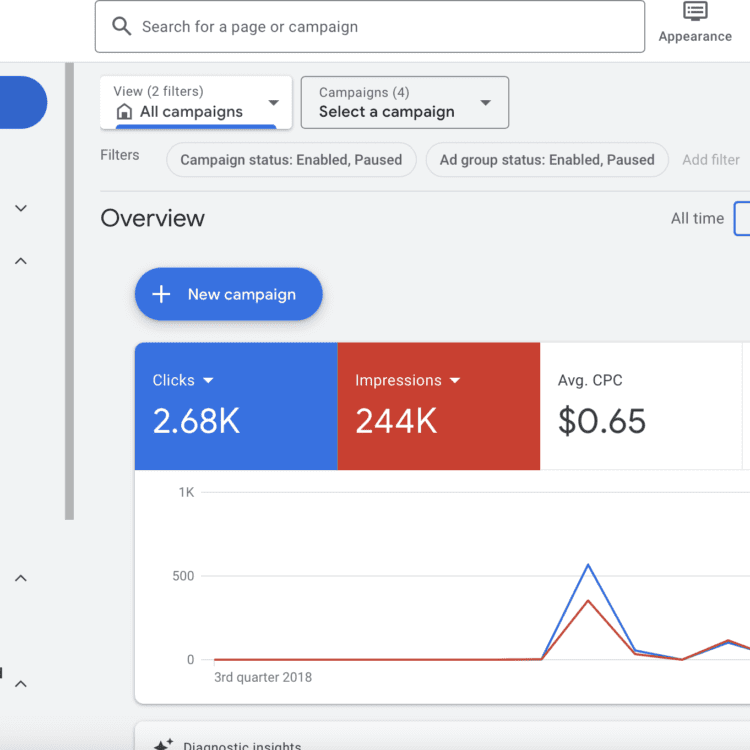
Task: Click the 3rd quarter 2018 axis label
Action: pos(263,677)
